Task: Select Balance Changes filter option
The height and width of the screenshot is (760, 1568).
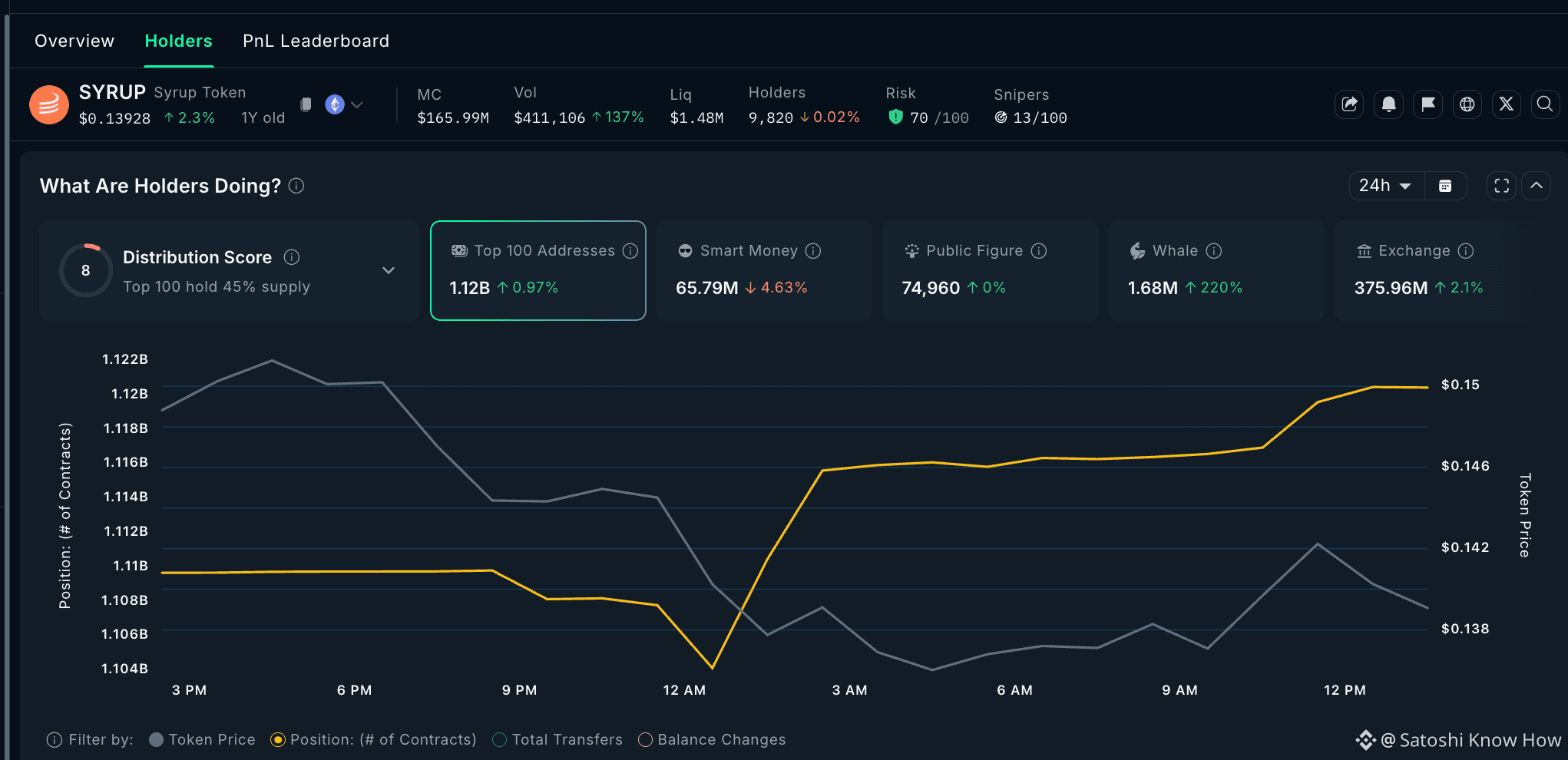Action: click(x=712, y=739)
